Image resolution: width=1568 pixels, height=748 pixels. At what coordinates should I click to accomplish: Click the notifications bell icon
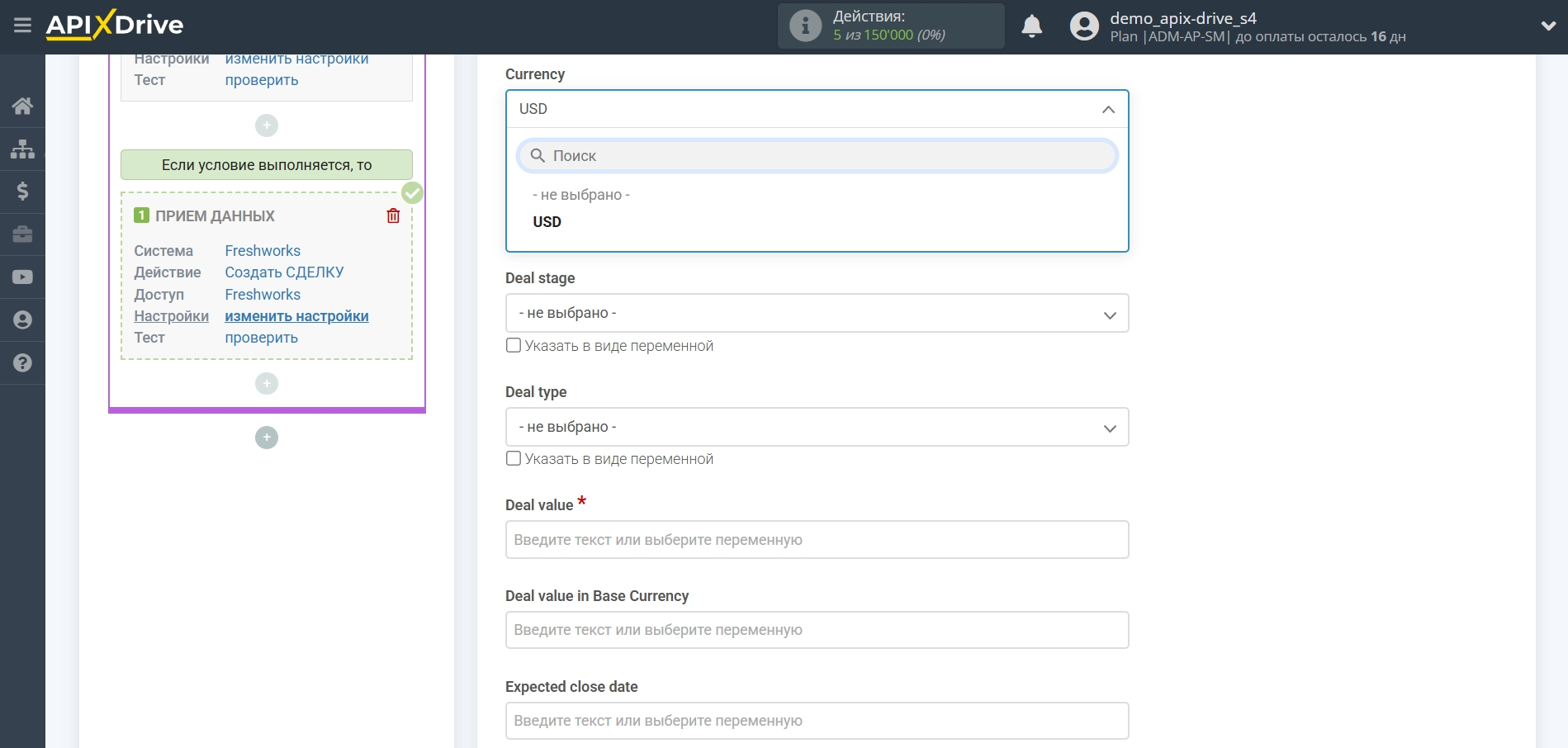coord(1031,26)
